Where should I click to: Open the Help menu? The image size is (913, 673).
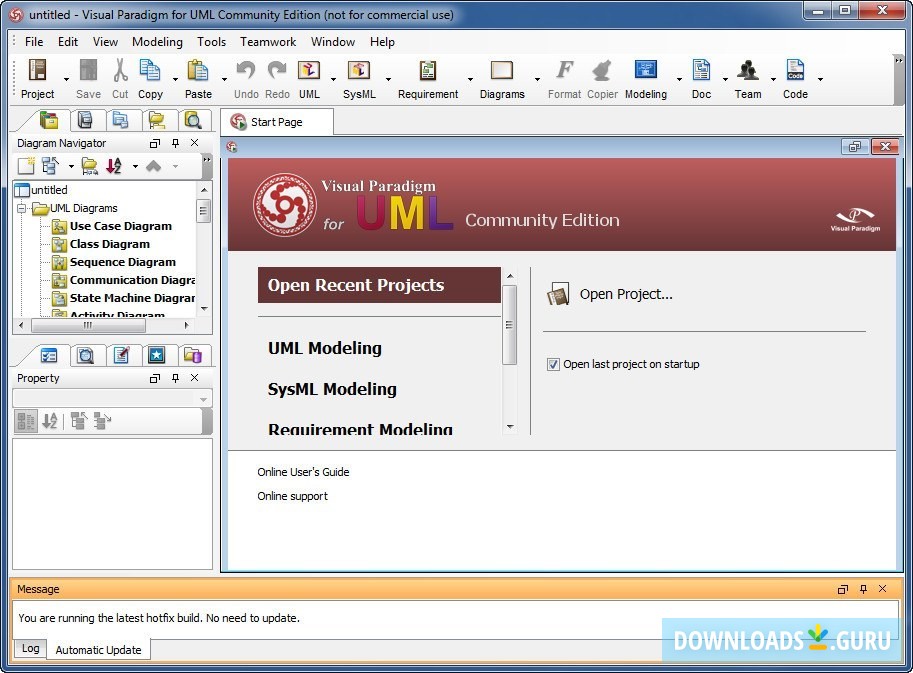[x=382, y=42]
